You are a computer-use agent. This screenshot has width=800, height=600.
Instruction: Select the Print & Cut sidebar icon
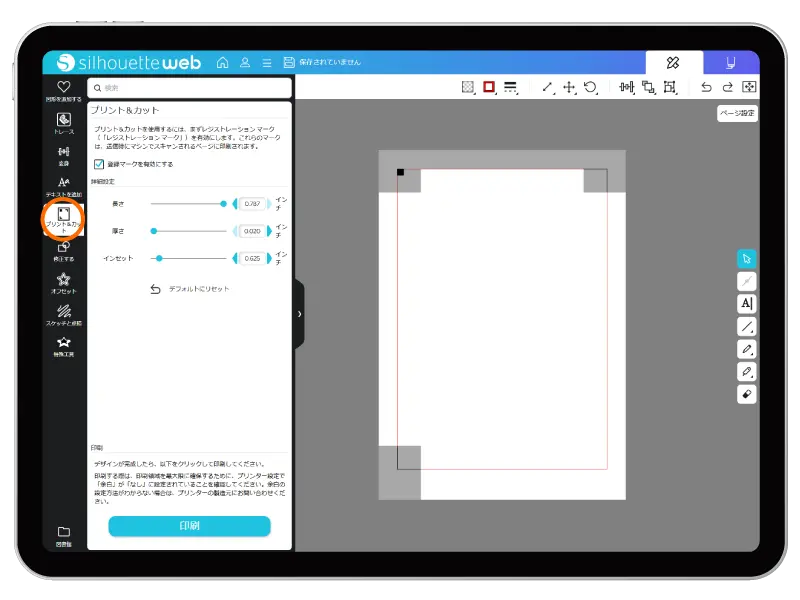[x=64, y=217]
